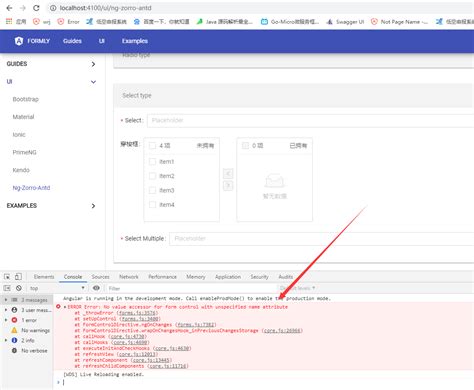The width and height of the screenshot is (474, 390).
Task: Open the Ng-Zorro-Antd UI page
Action: (31, 188)
